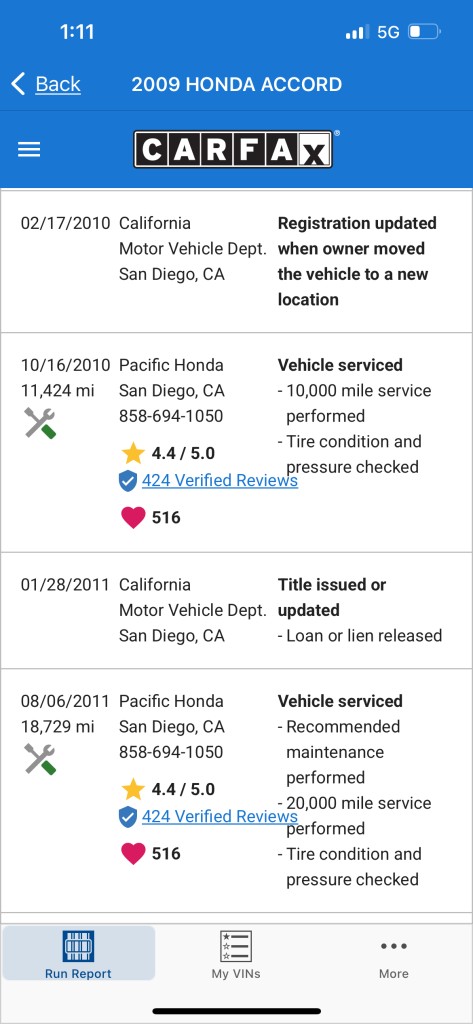Viewport: 473px width, 1024px height.
Task: Open the hamburger menu icon
Action: click(29, 150)
